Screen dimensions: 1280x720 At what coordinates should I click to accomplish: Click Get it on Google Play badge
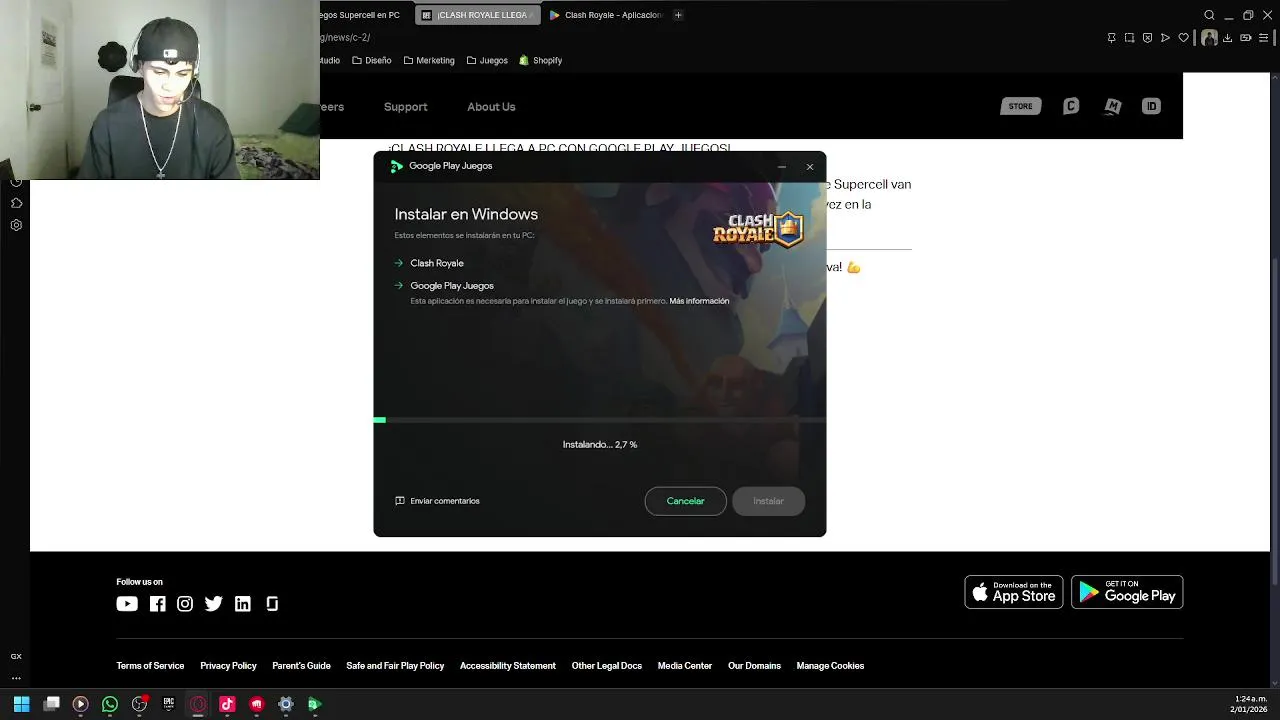1127,592
